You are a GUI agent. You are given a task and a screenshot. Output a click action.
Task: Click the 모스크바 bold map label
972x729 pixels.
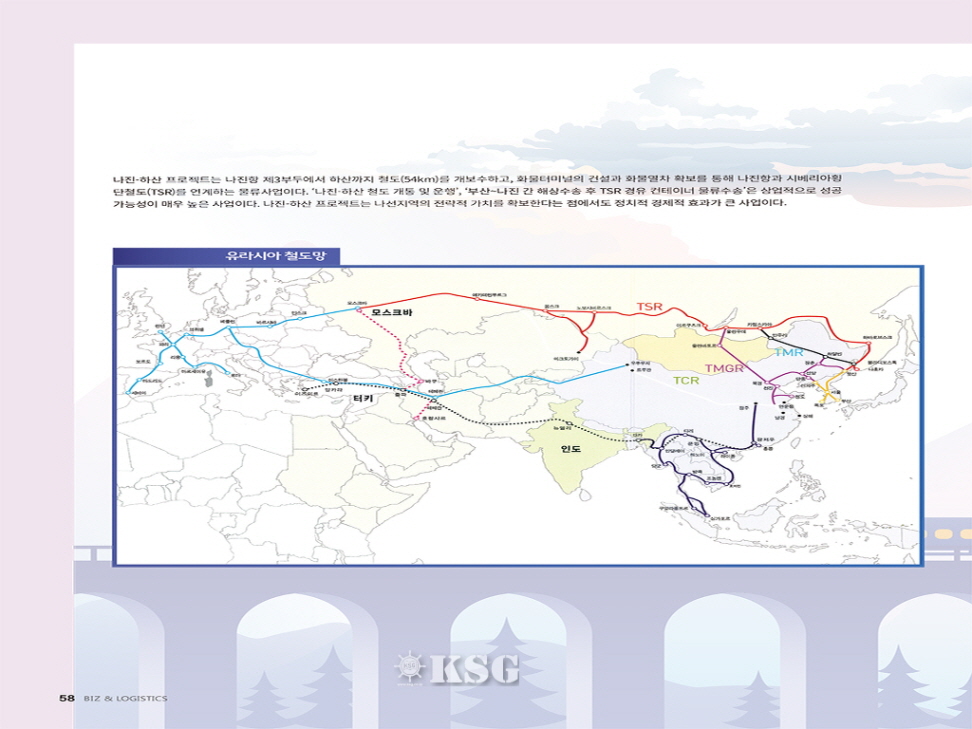(391, 313)
